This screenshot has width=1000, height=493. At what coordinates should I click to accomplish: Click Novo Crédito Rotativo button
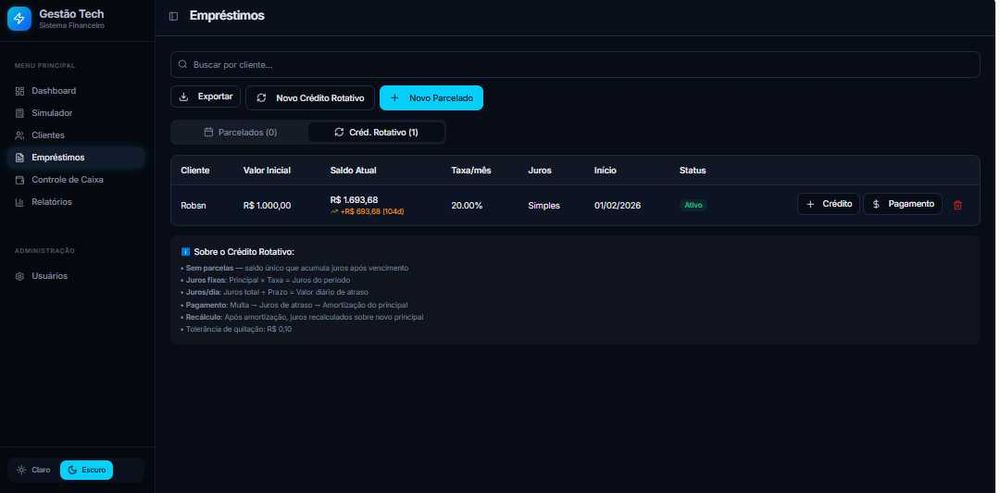[310, 98]
